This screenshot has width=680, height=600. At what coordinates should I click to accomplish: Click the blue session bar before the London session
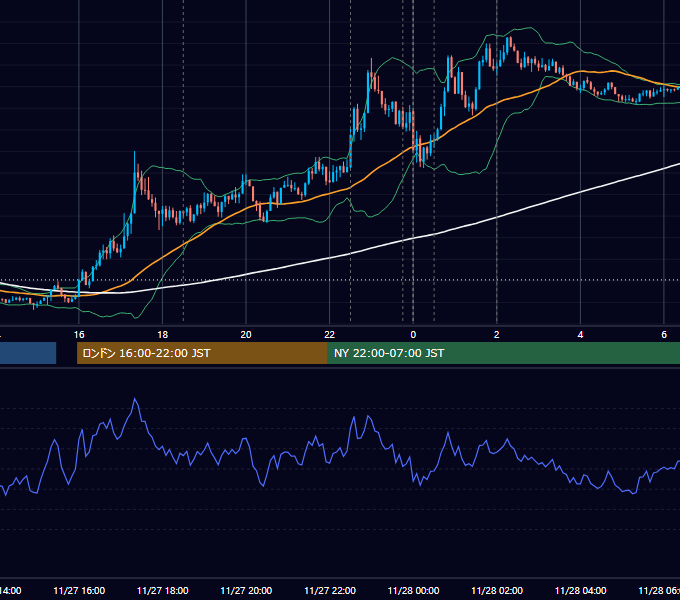click(x=28, y=353)
